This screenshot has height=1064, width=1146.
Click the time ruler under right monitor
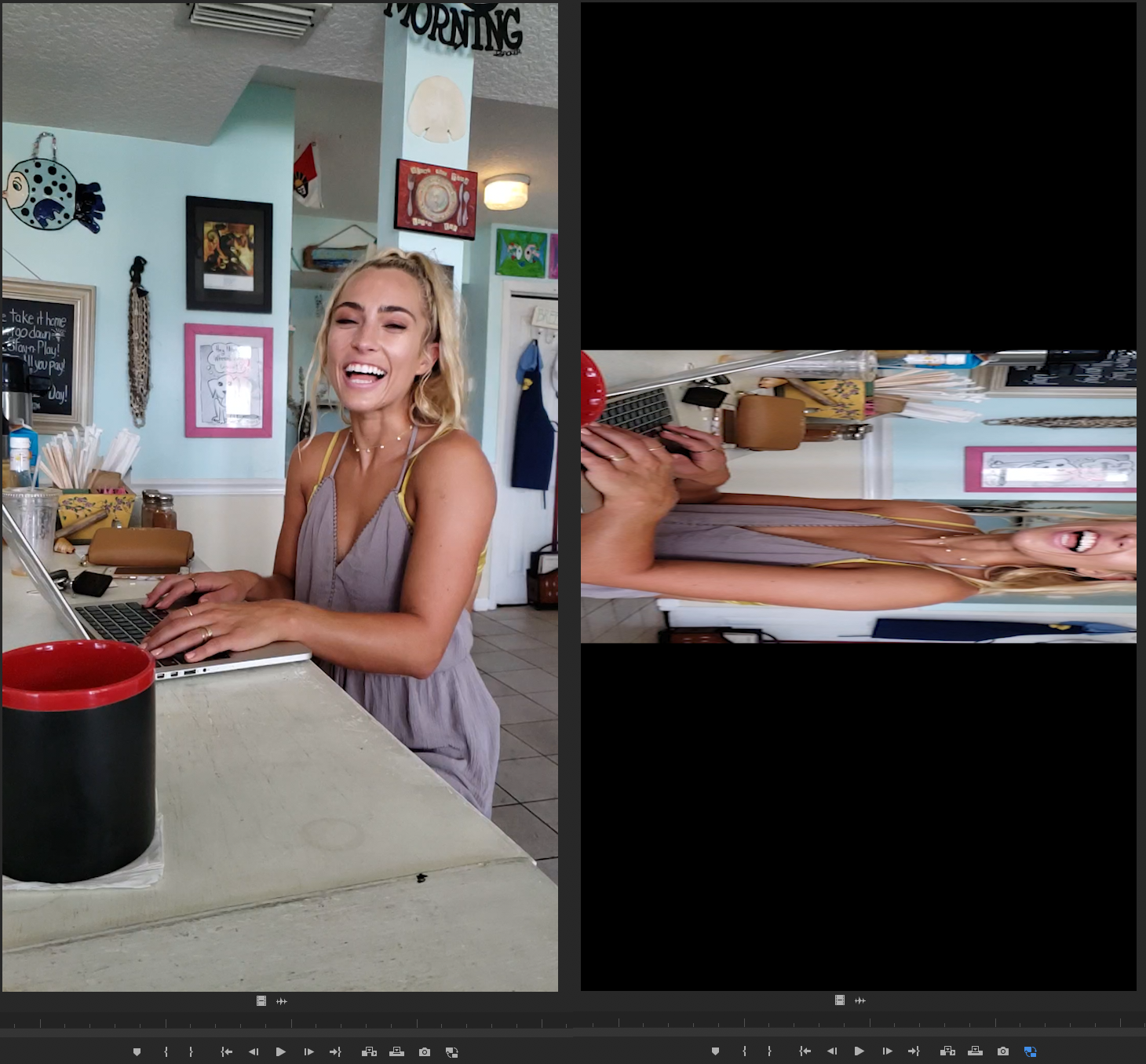click(x=859, y=1020)
